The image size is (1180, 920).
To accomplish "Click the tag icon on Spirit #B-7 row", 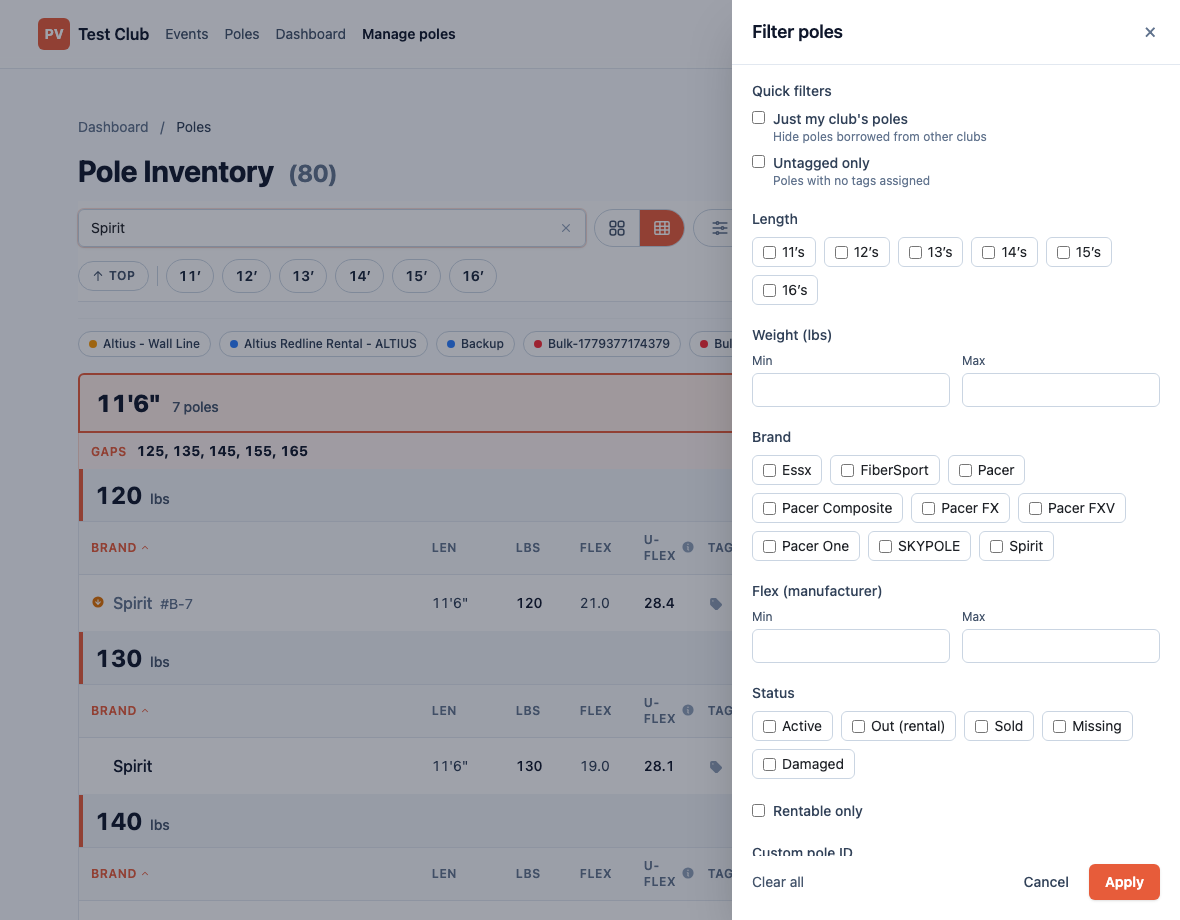I will tap(716, 603).
